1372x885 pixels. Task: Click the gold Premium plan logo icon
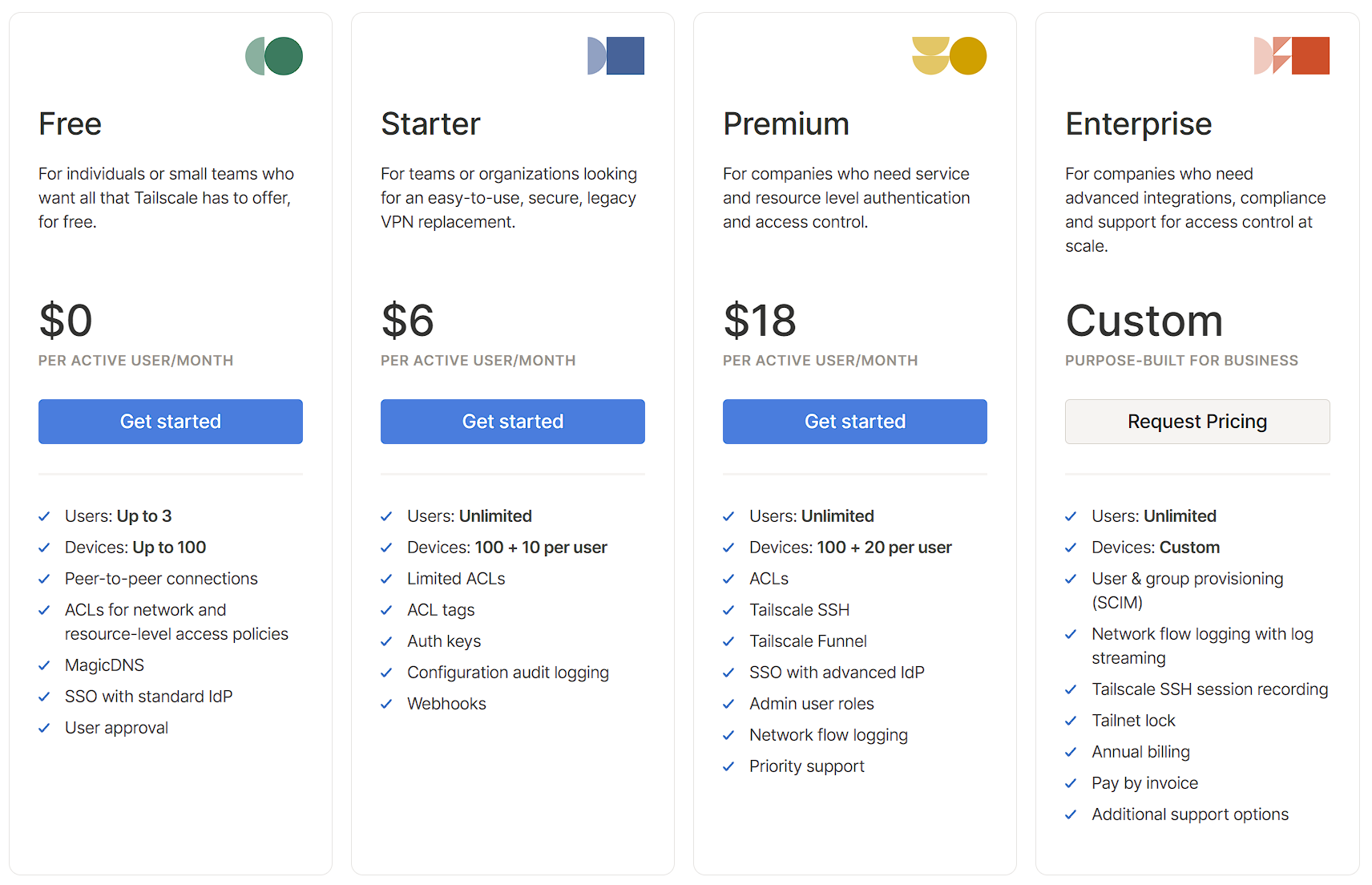pyautogui.click(x=950, y=55)
